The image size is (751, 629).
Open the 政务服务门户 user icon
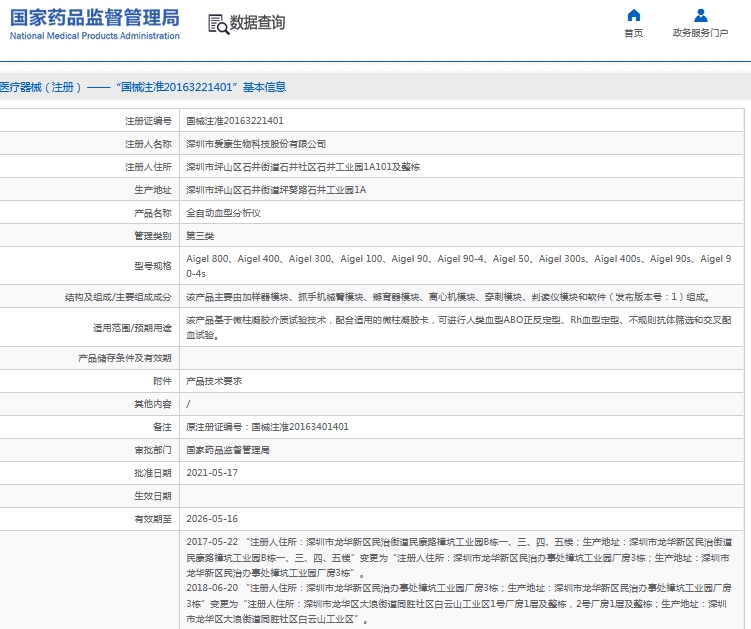pyautogui.click(x=701, y=16)
